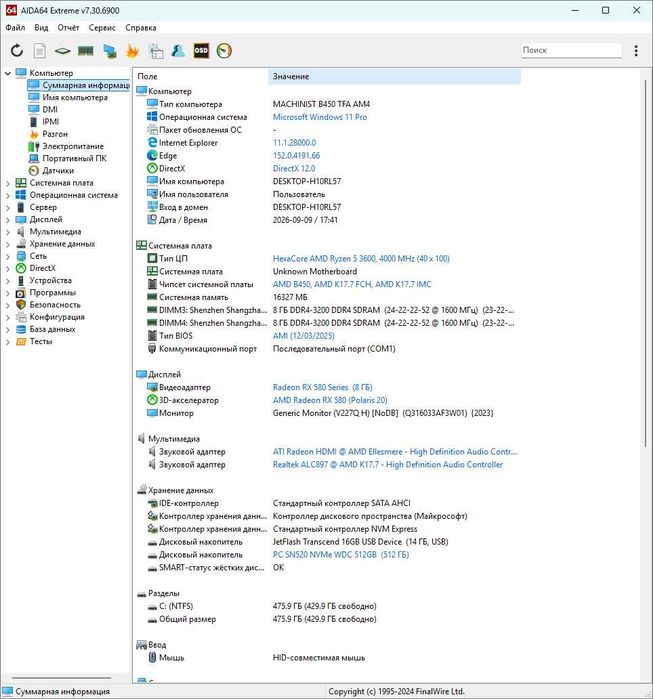The image size is (653, 699).
Task: Select the MACHINIST B450 TFA AM4 value
Action: [321, 104]
